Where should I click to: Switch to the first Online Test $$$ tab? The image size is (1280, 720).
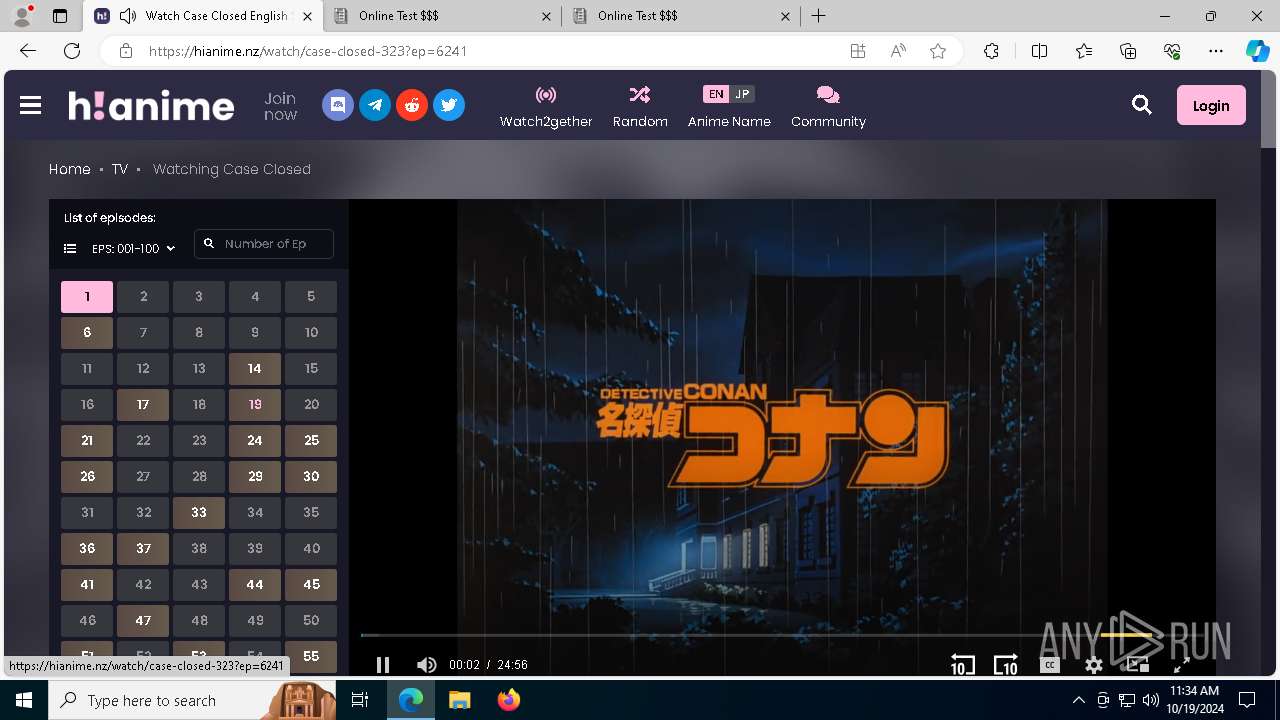[x=443, y=16]
